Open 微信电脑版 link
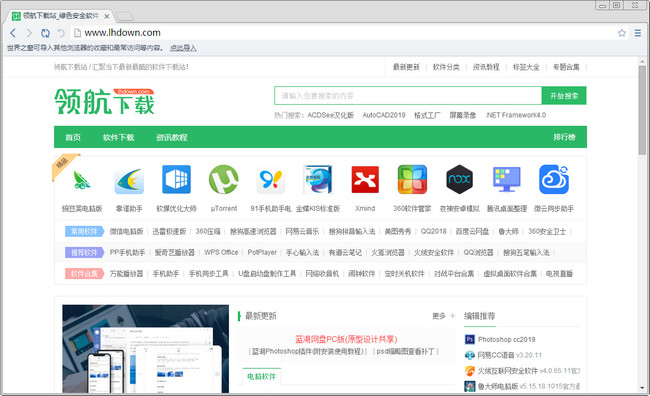The height and width of the screenshot is (396, 650). click(126, 231)
